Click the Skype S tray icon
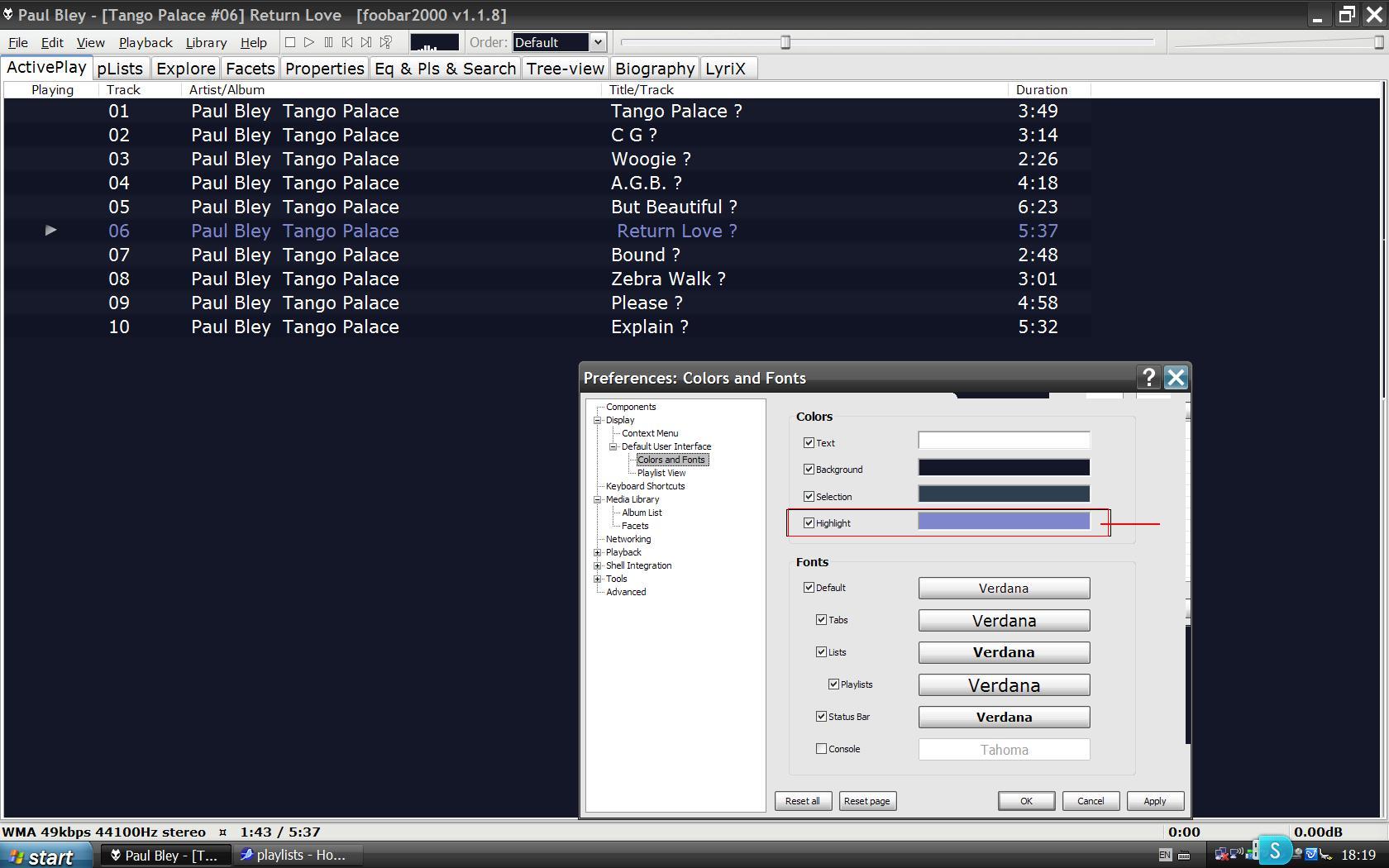This screenshot has height=868, width=1389. pyautogui.click(x=1274, y=850)
